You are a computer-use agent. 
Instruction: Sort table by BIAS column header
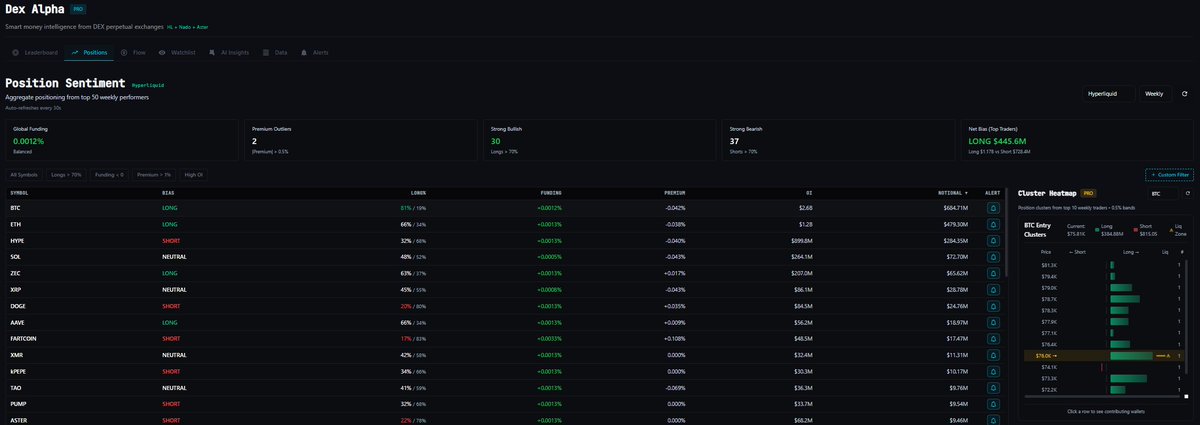pos(168,192)
